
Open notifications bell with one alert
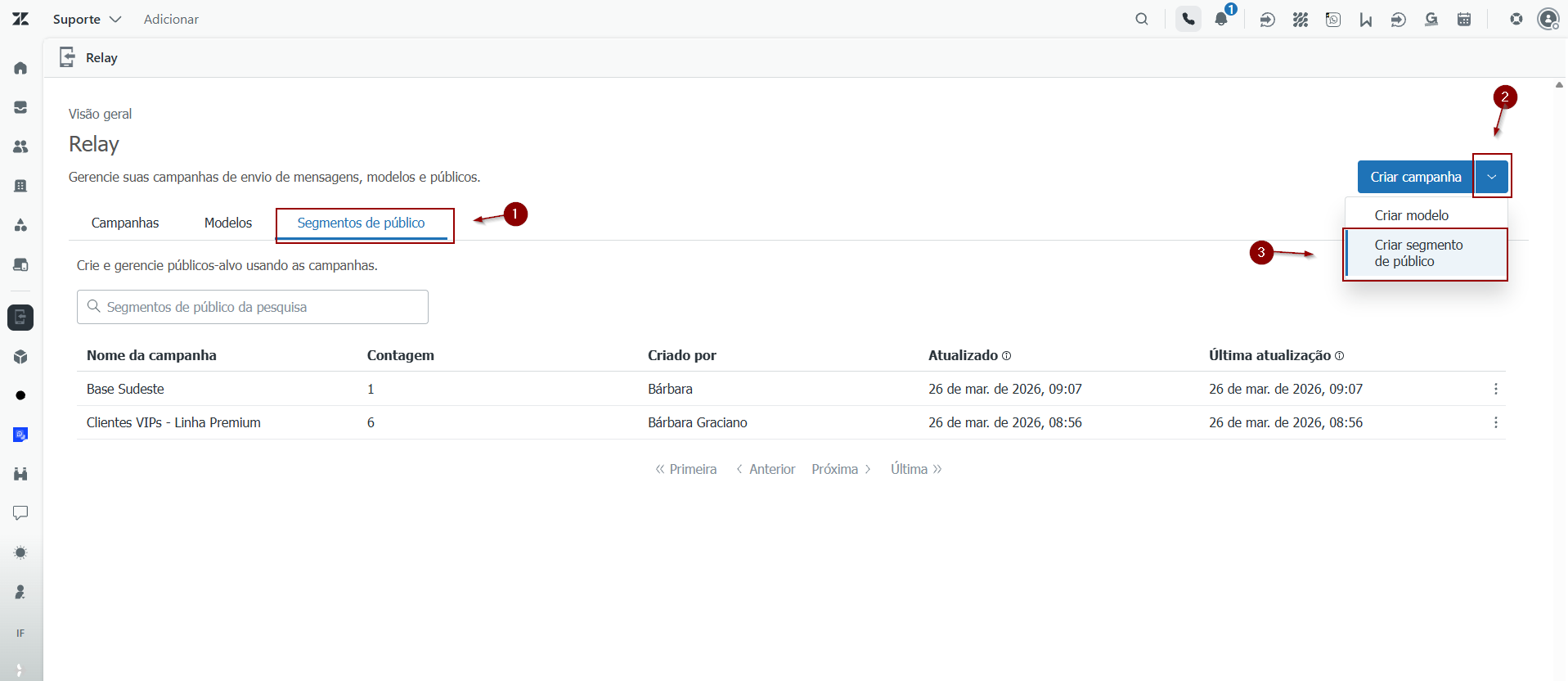pyautogui.click(x=1222, y=18)
